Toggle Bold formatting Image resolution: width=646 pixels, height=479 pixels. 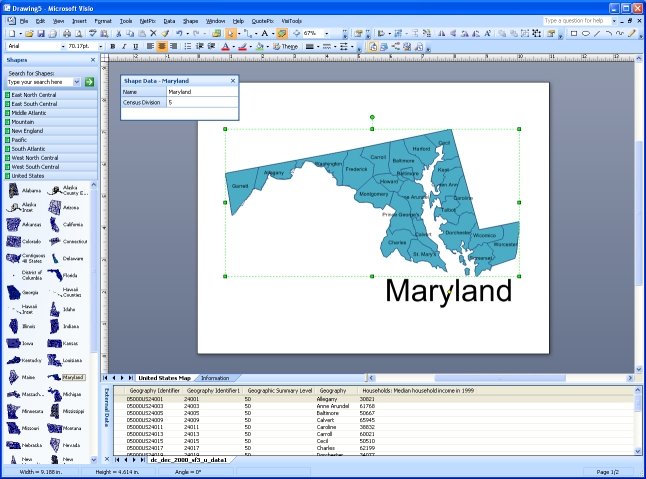pyautogui.click(x=112, y=47)
